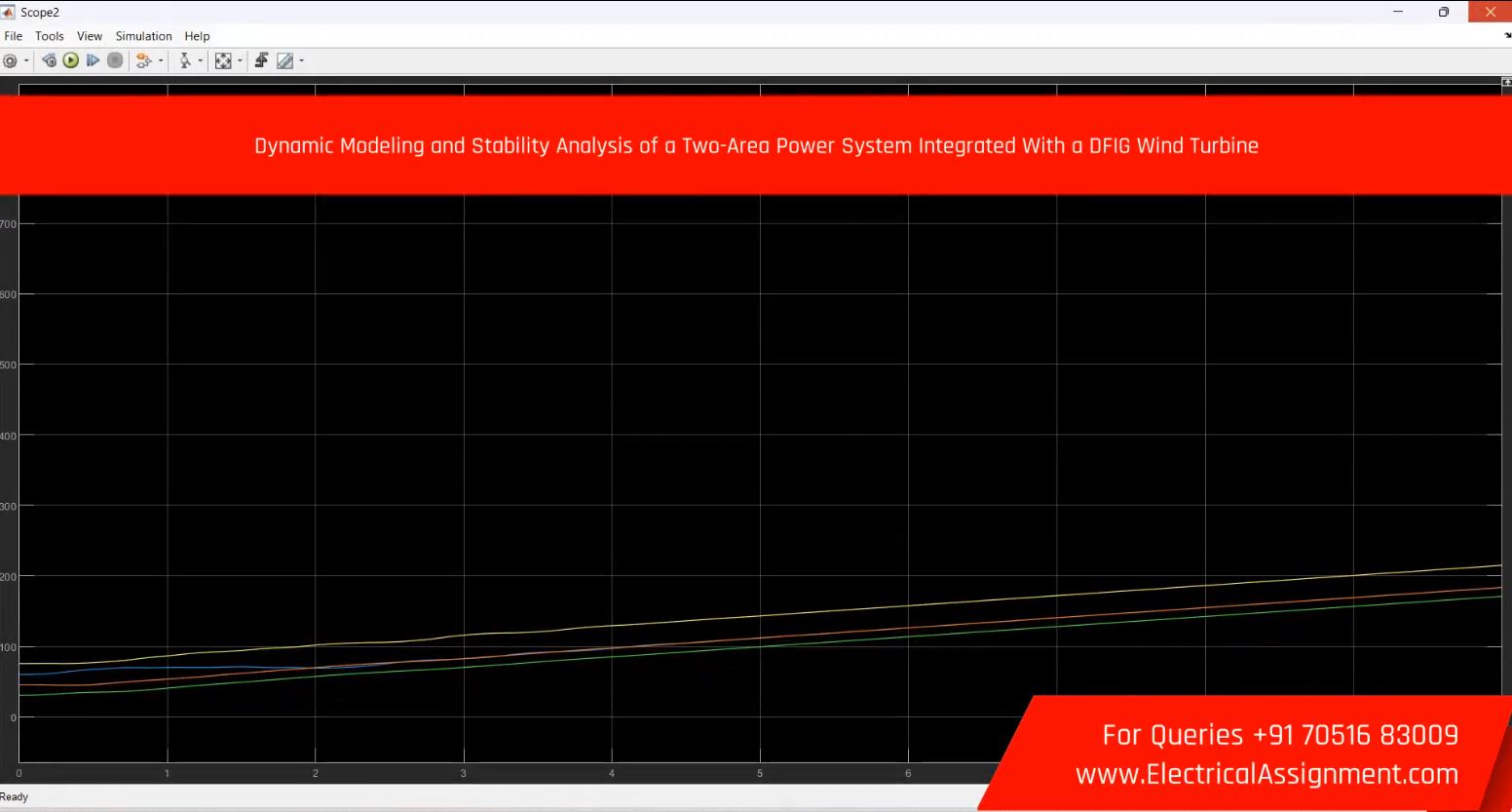Open the View menu
Image resolution: width=1512 pixels, height=812 pixels.
[90, 36]
